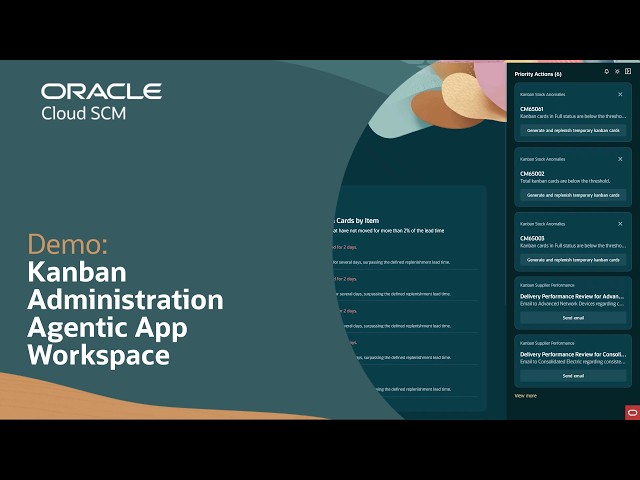The height and width of the screenshot is (480, 640).
Task: Dismiss the CM65003 anomaly card
Action: tap(620, 224)
